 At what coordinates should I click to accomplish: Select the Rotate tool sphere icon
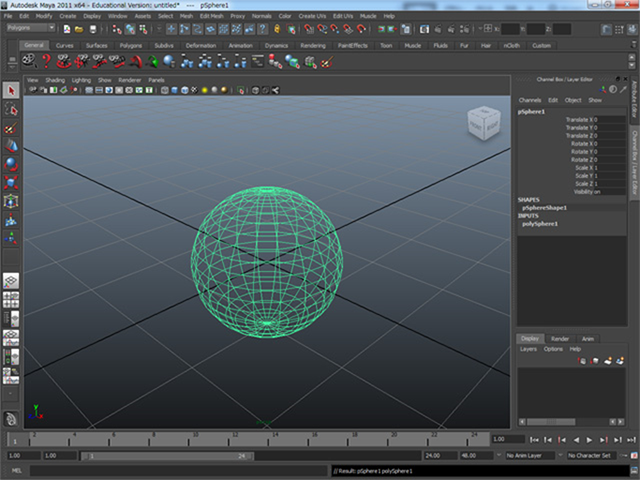(x=11, y=164)
